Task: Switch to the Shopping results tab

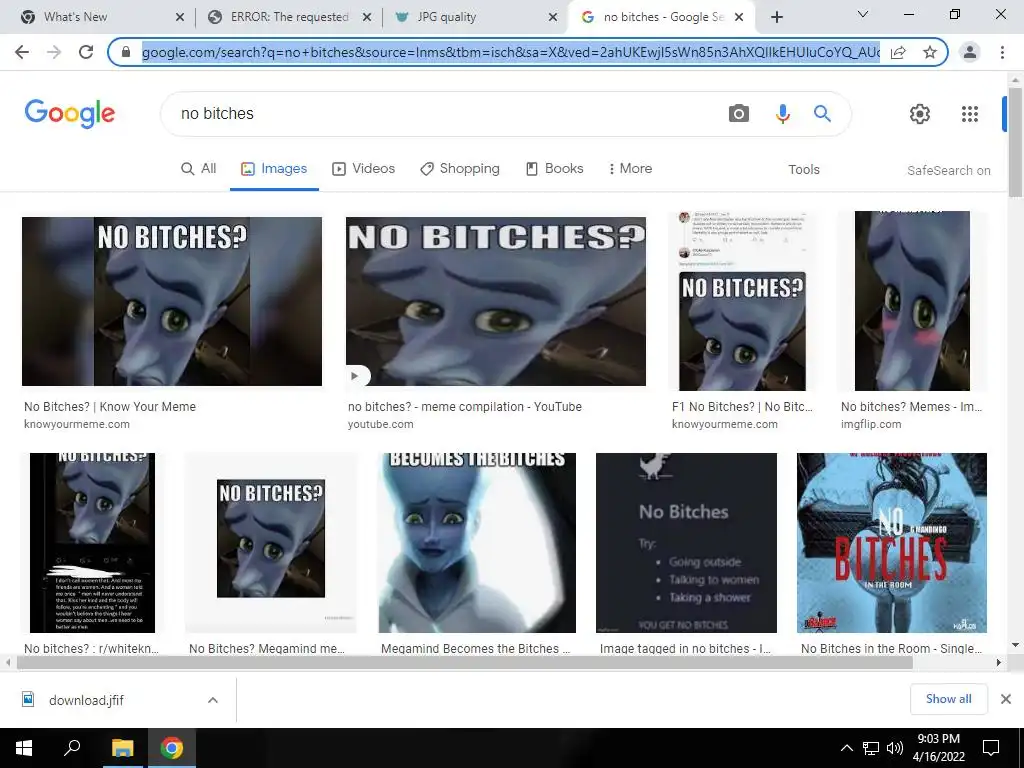Action: click(460, 168)
